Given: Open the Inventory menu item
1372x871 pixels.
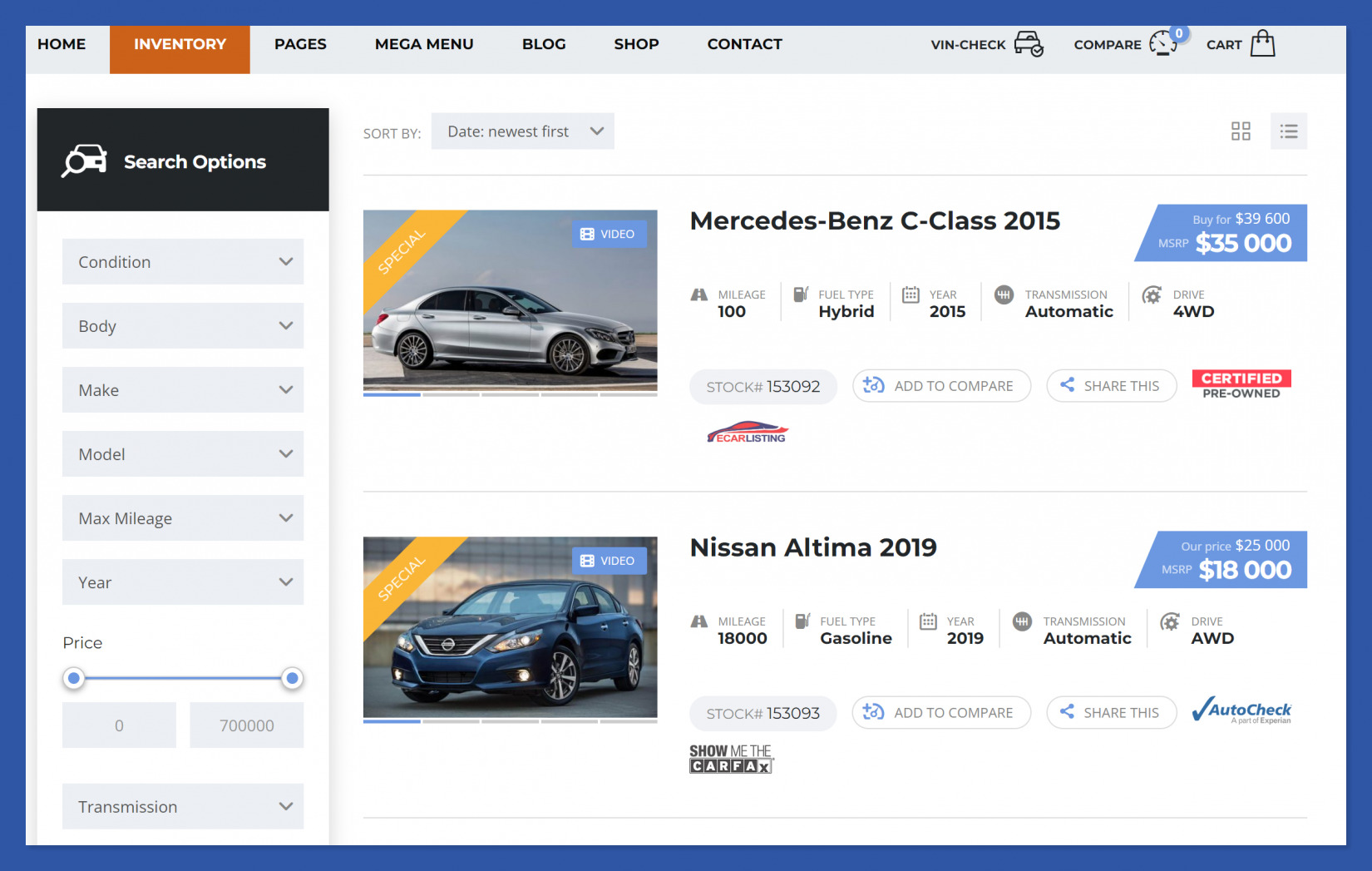Looking at the screenshot, I should (x=180, y=49).
